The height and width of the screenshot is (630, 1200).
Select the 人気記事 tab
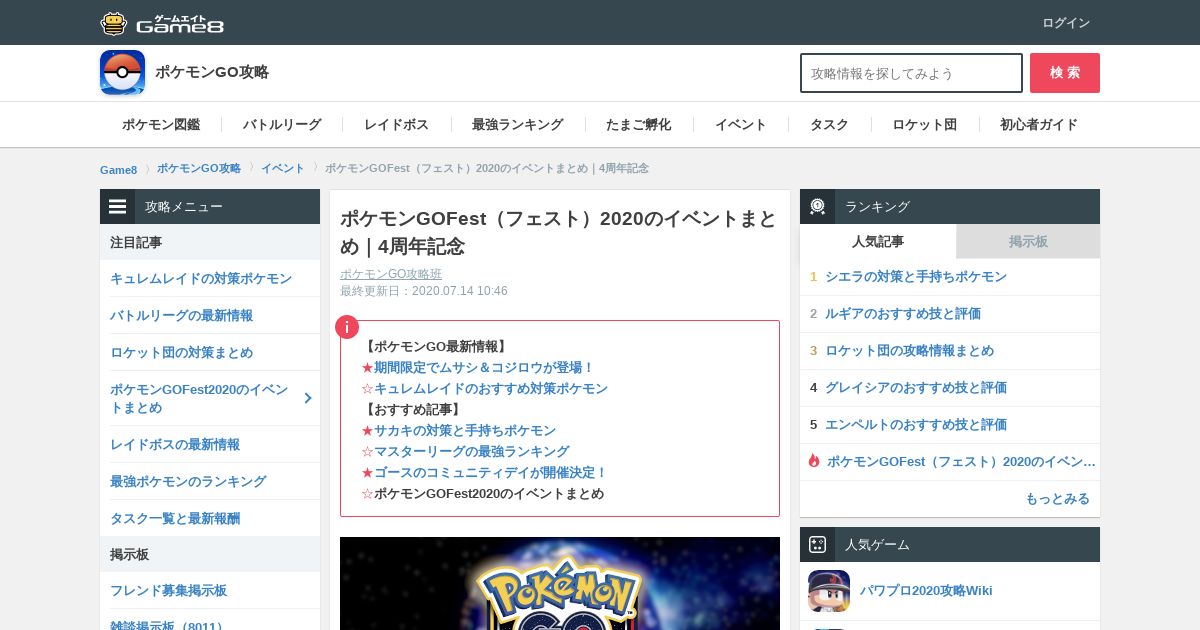[x=878, y=241]
